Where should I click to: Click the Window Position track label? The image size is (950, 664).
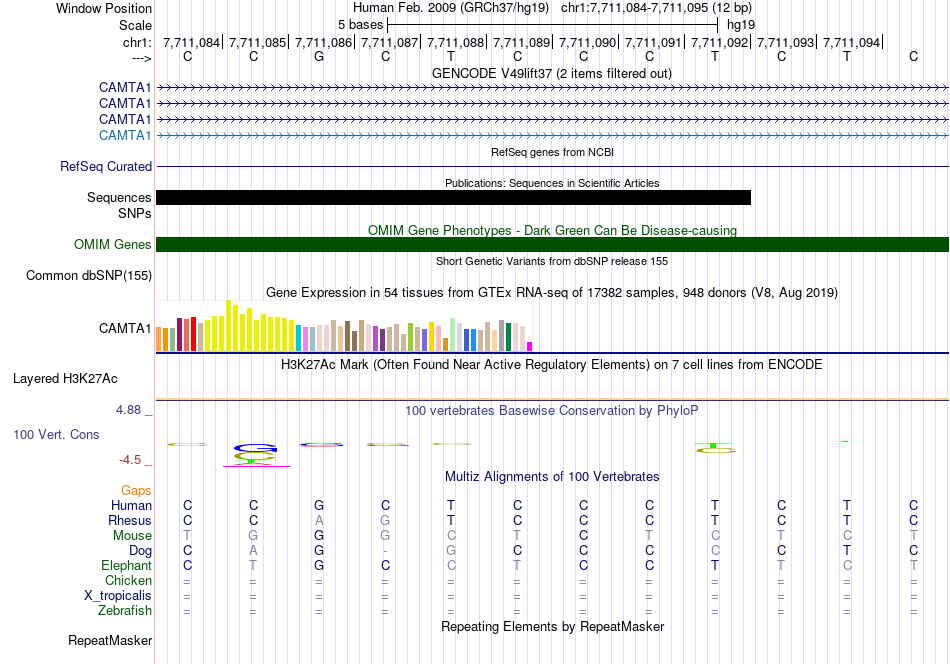pyautogui.click(x=104, y=8)
